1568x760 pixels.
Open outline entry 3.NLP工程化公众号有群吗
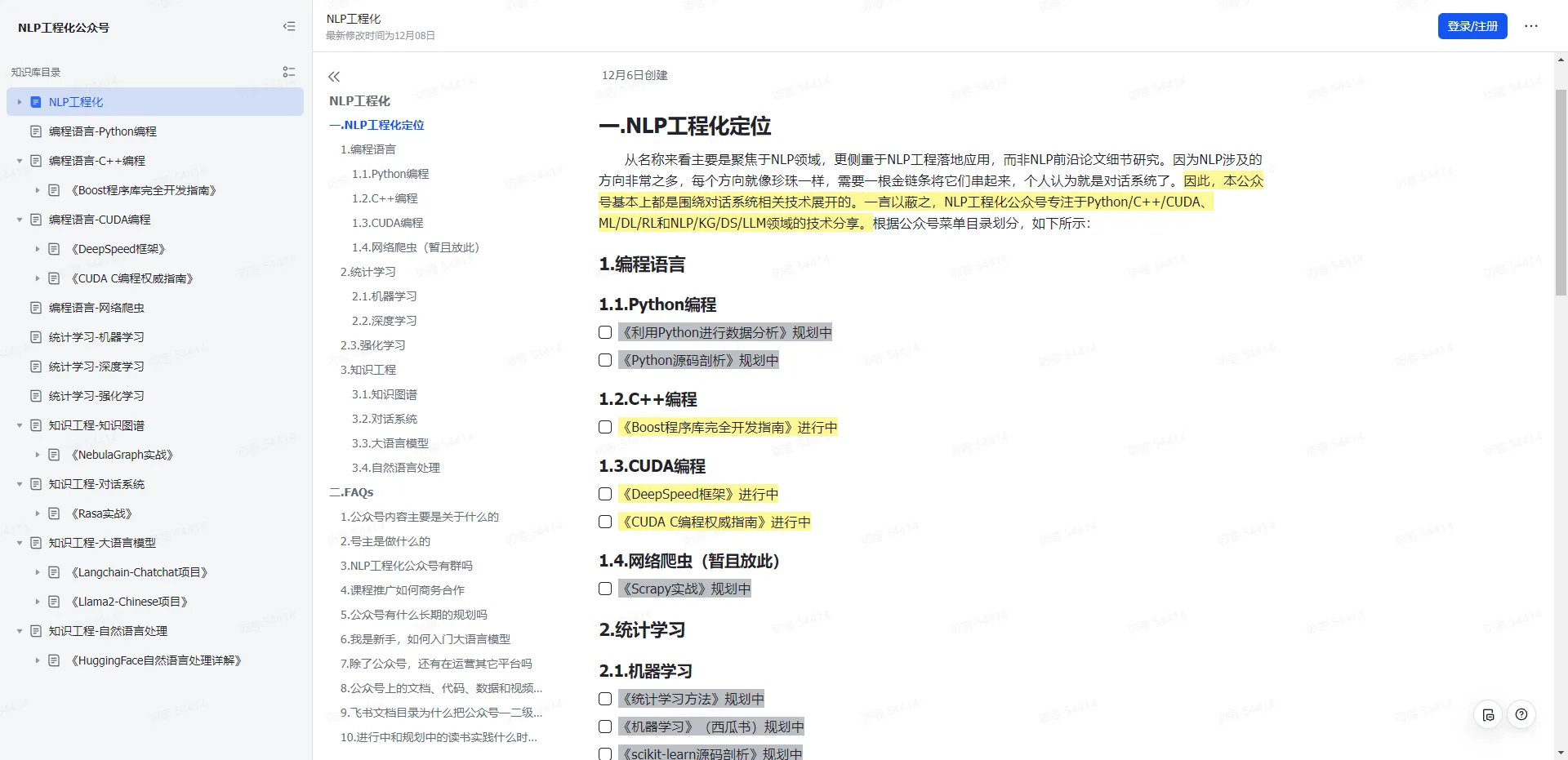pyautogui.click(x=407, y=566)
